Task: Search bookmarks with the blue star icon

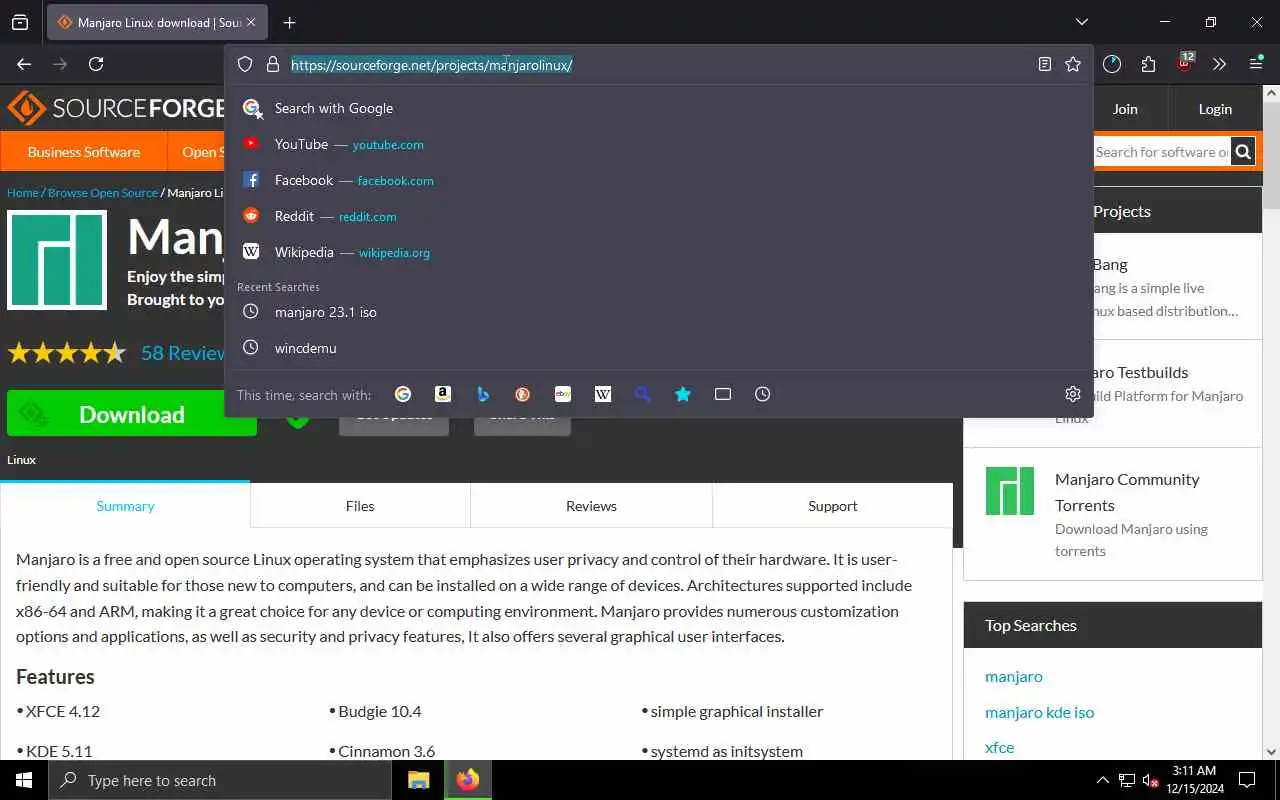Action: coord(683,394)
